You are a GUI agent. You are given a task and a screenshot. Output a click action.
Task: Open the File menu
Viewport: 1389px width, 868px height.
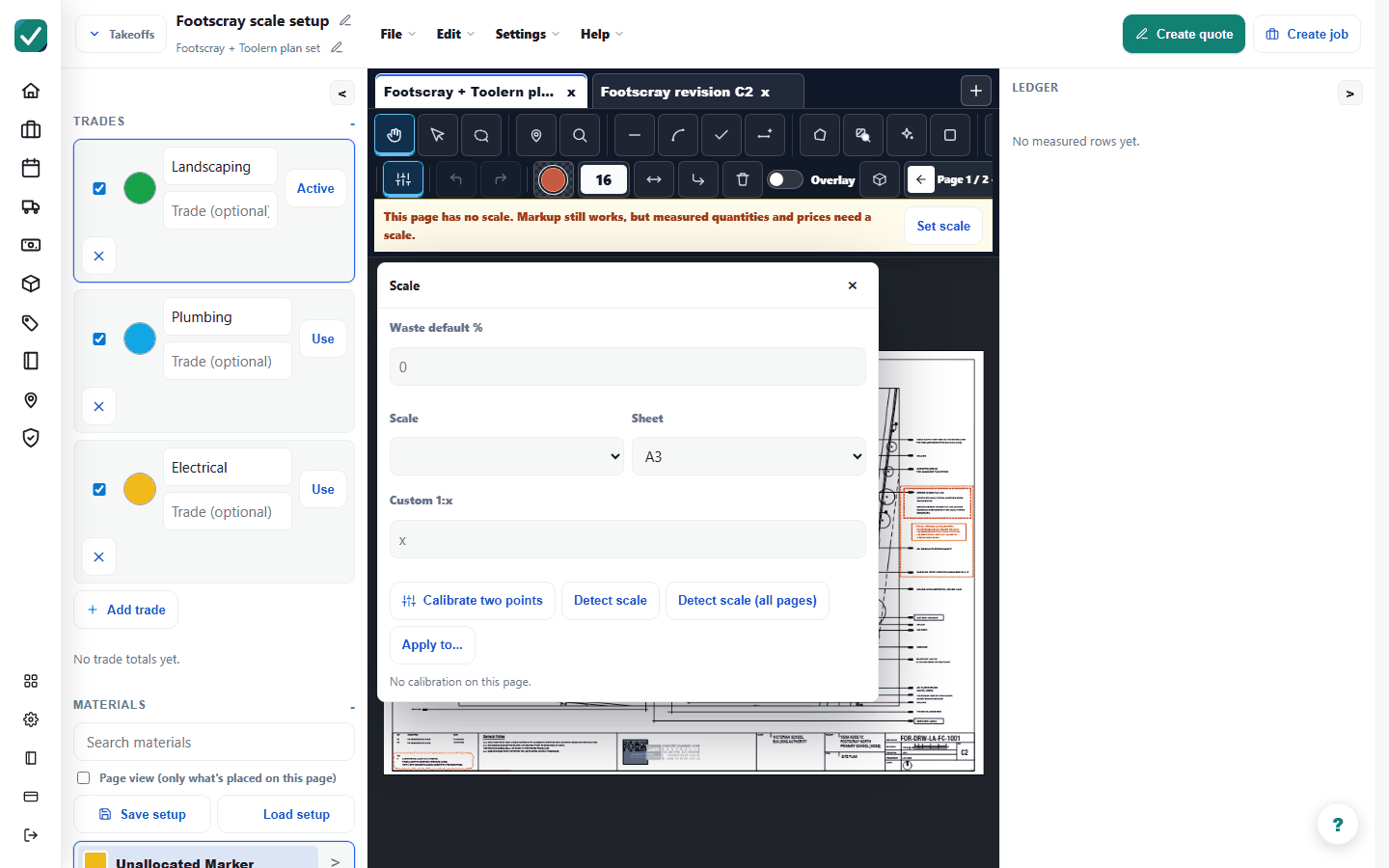(397, 34)
